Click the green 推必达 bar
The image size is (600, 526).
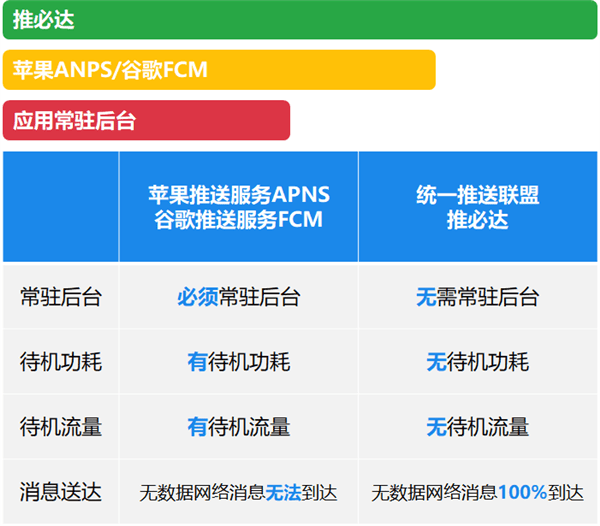300,20
